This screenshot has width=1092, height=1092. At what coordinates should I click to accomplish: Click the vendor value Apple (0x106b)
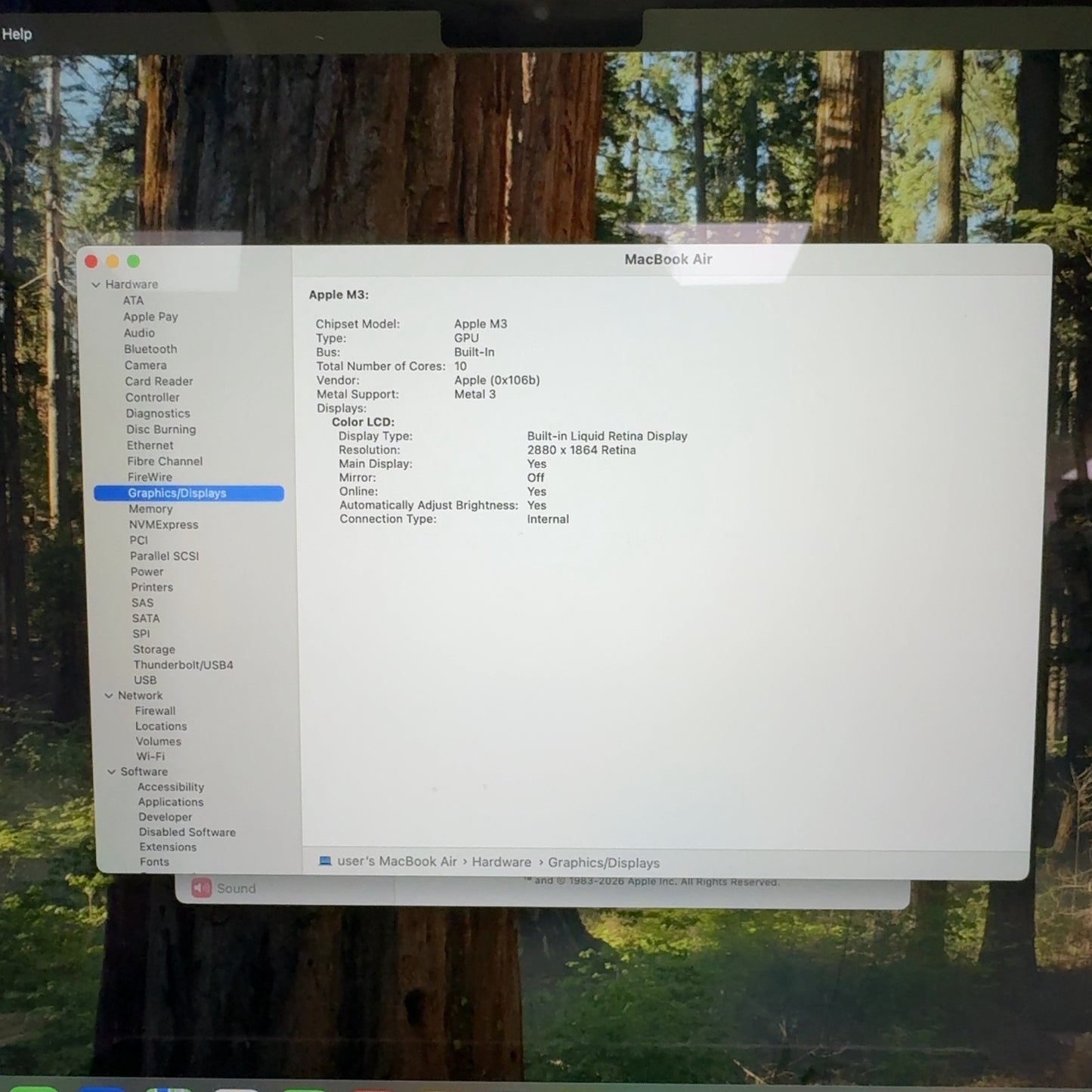tap(497, 380)
